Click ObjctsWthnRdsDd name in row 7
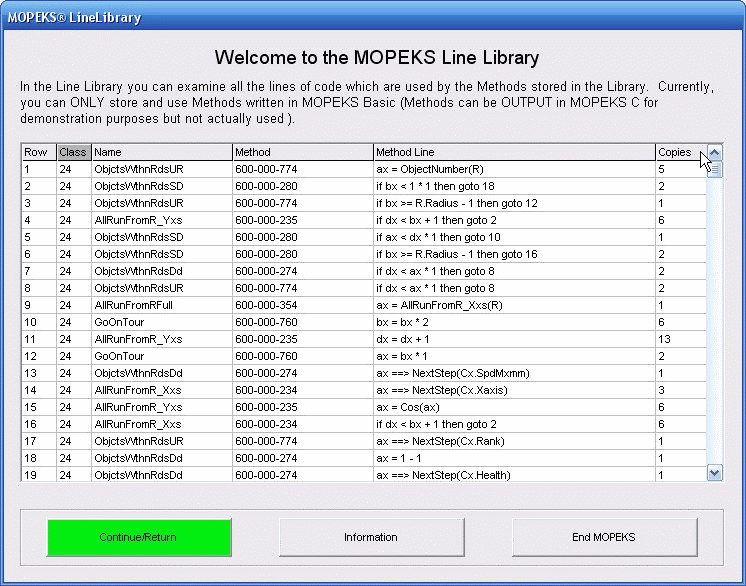Viewport: 746px width, 586px height. click(162, 272)
